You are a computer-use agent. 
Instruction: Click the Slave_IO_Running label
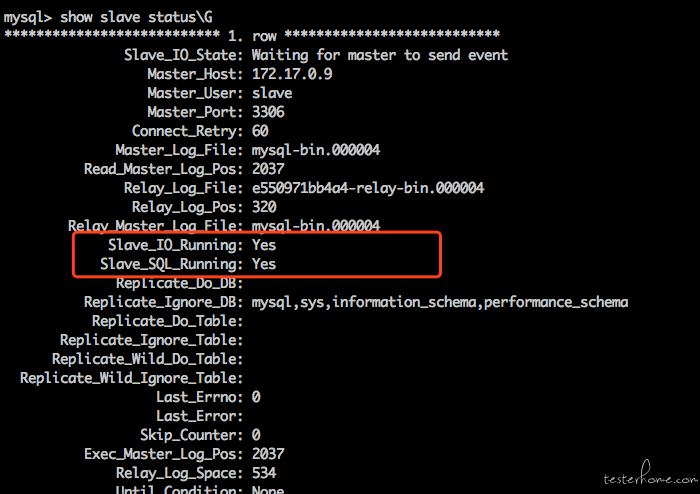[175, 245]
